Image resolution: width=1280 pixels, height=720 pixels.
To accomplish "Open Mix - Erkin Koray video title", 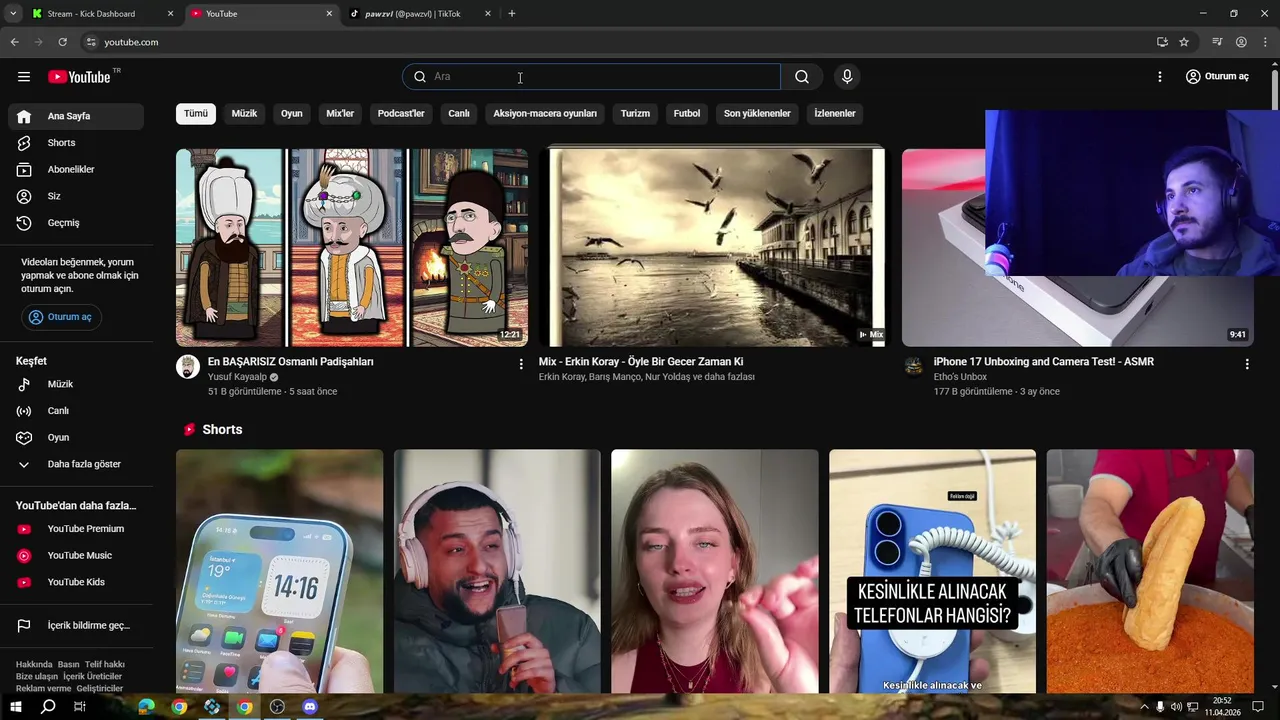I will click(x=641, y=362).
